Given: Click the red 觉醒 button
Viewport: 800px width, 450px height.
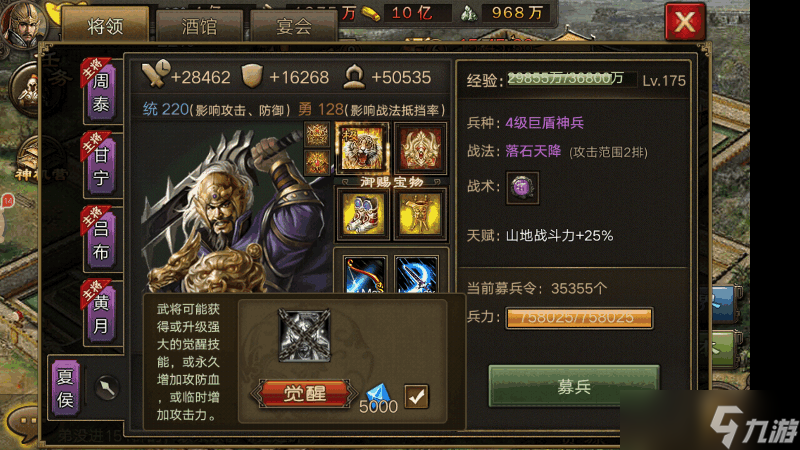Looking at the screenshot, I should point(304,393).
